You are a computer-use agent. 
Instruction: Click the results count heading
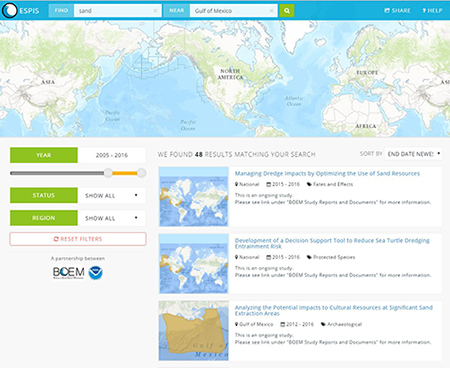pyautogui.click(x=237, y=154)
